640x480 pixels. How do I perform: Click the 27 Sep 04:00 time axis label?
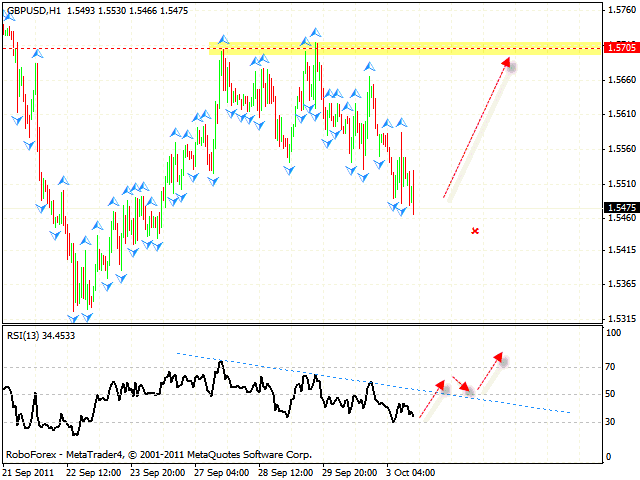(223, 471)
